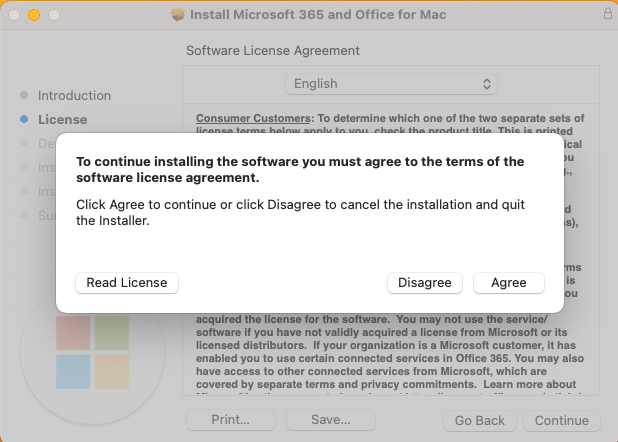Click the Print... button
This screenshot has width=618, height=442.
[x=231, y=420]
